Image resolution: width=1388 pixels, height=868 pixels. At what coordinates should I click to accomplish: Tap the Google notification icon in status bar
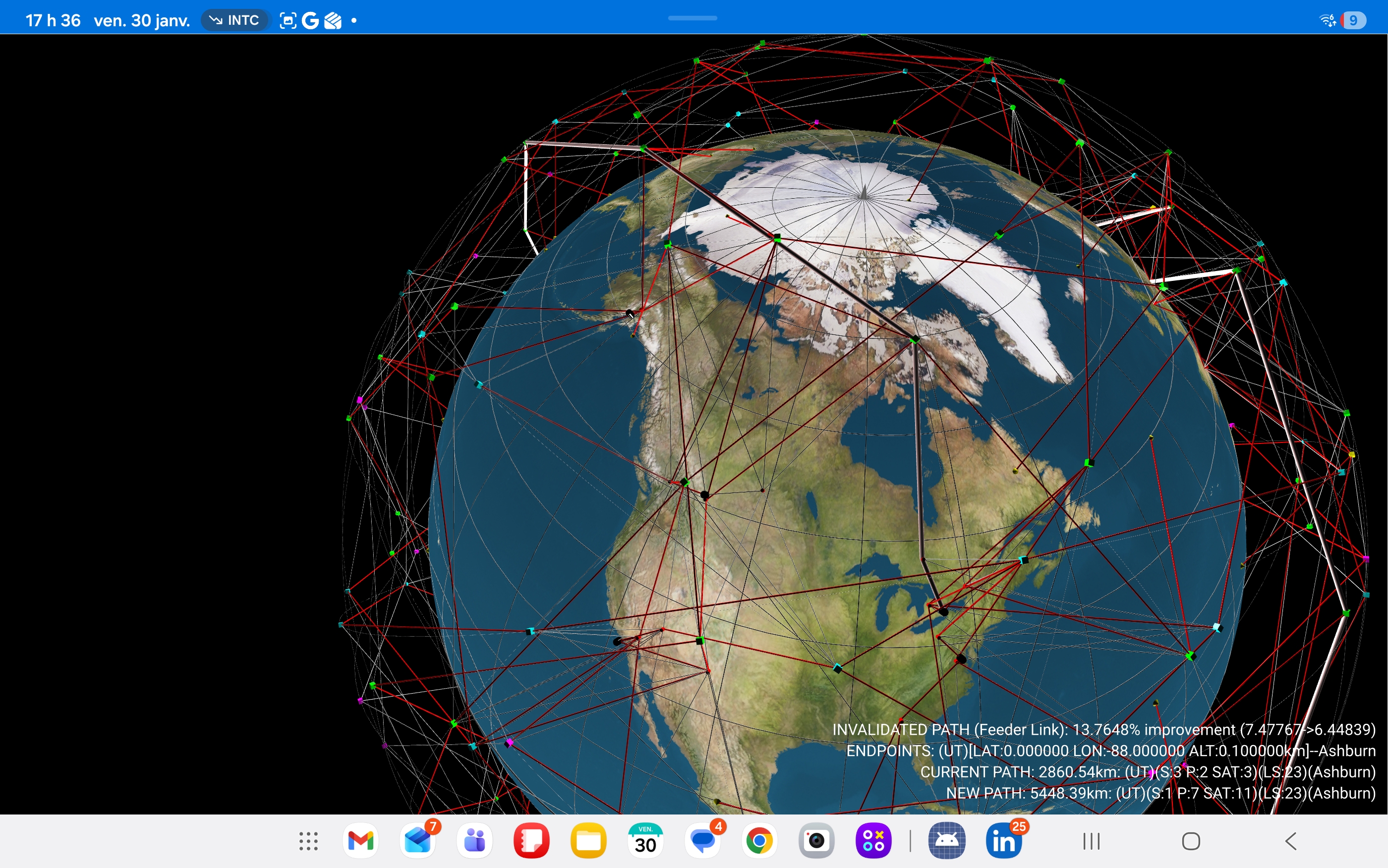pyautogui.click(x=310, y=21)
